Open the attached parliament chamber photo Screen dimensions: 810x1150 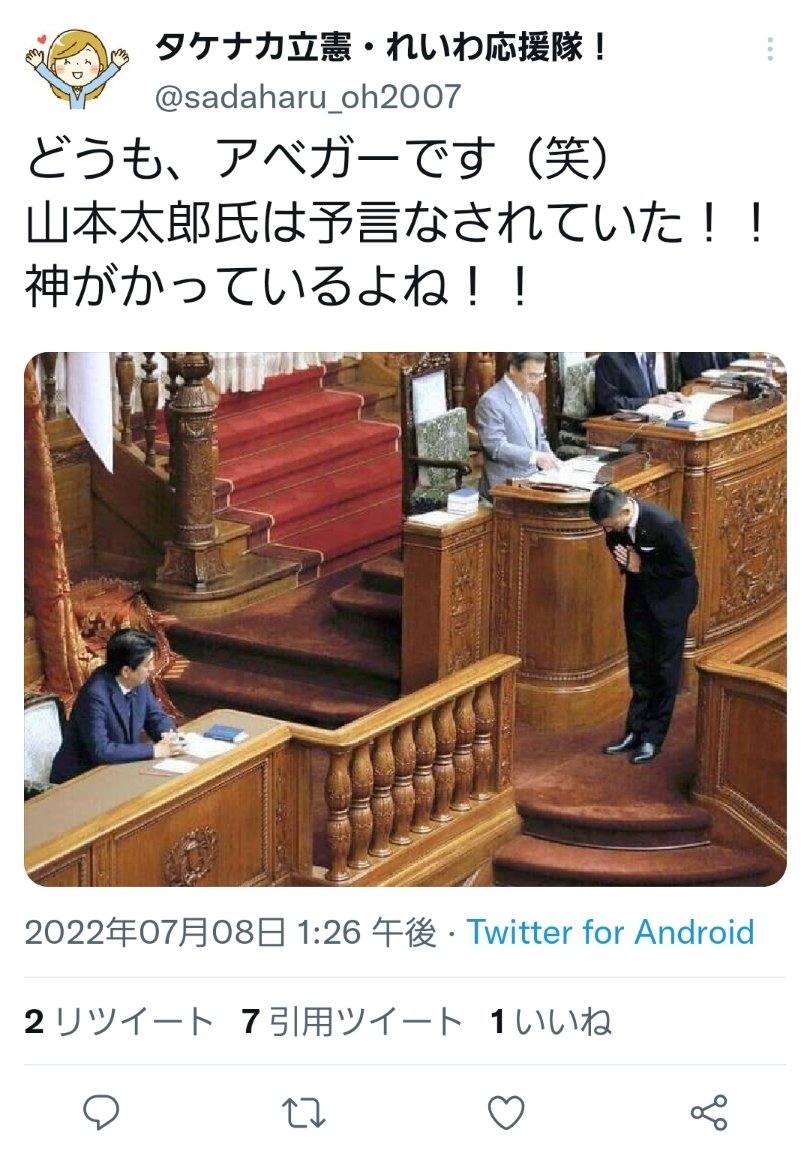pyautogui.click(x=405, y=619)
